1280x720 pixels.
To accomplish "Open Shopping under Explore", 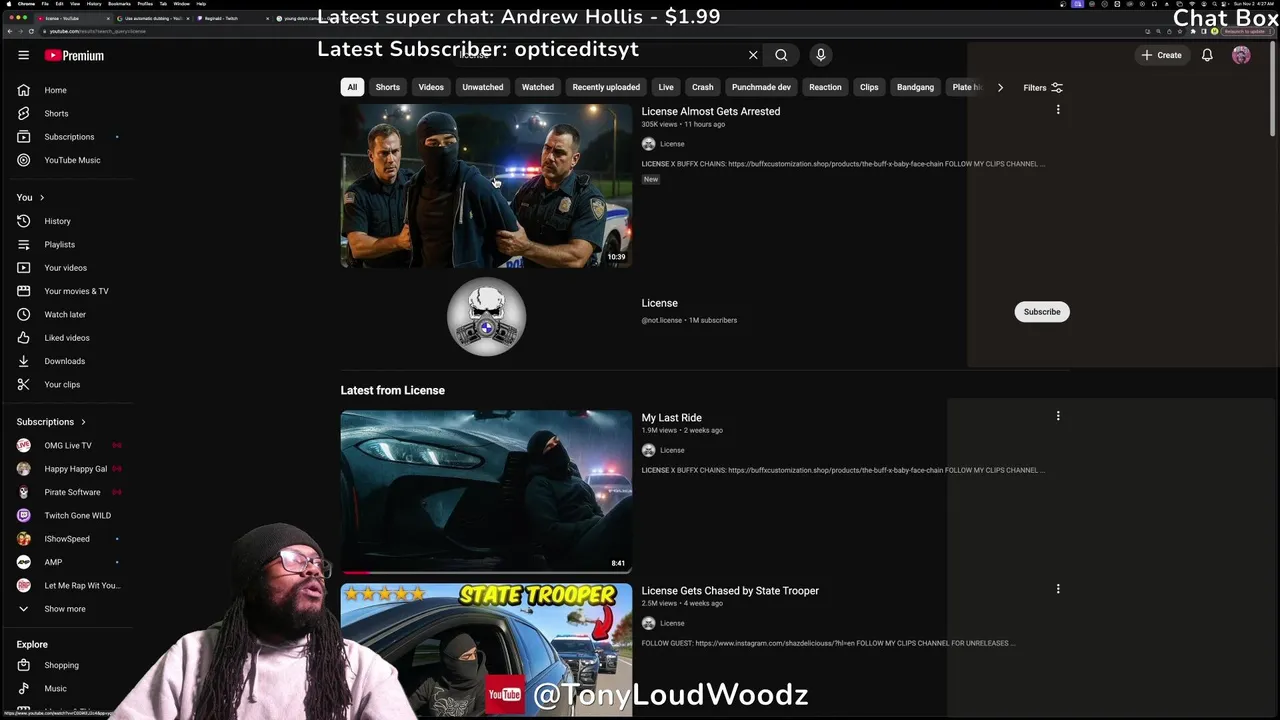I will [66, 665].
